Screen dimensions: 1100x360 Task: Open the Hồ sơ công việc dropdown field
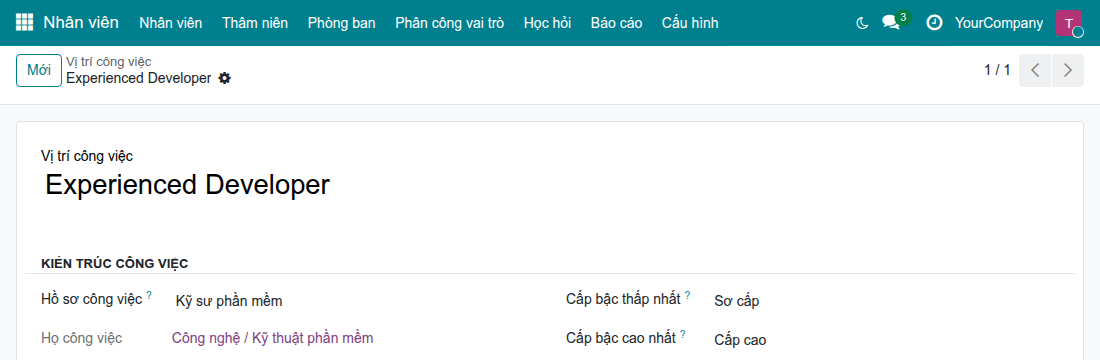coord(358,301)
